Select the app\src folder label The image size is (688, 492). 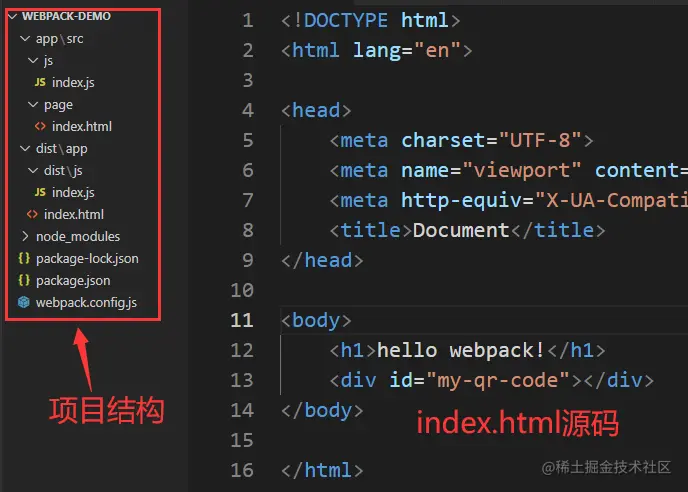60,39
